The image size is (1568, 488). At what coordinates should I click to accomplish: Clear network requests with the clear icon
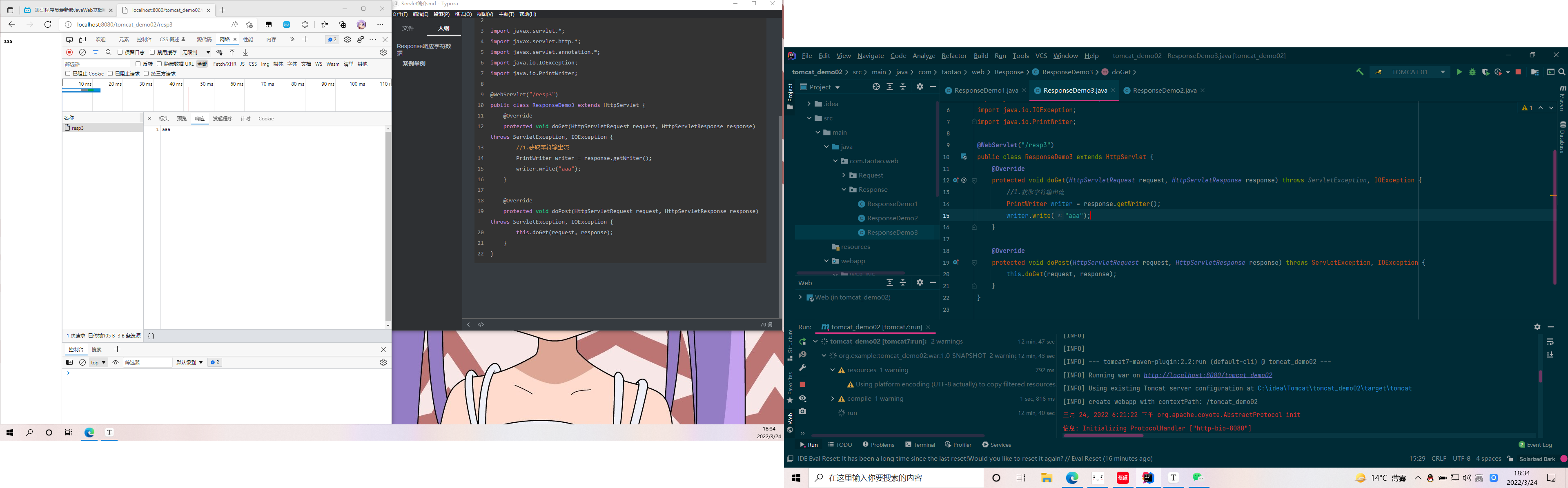point(82,52)
